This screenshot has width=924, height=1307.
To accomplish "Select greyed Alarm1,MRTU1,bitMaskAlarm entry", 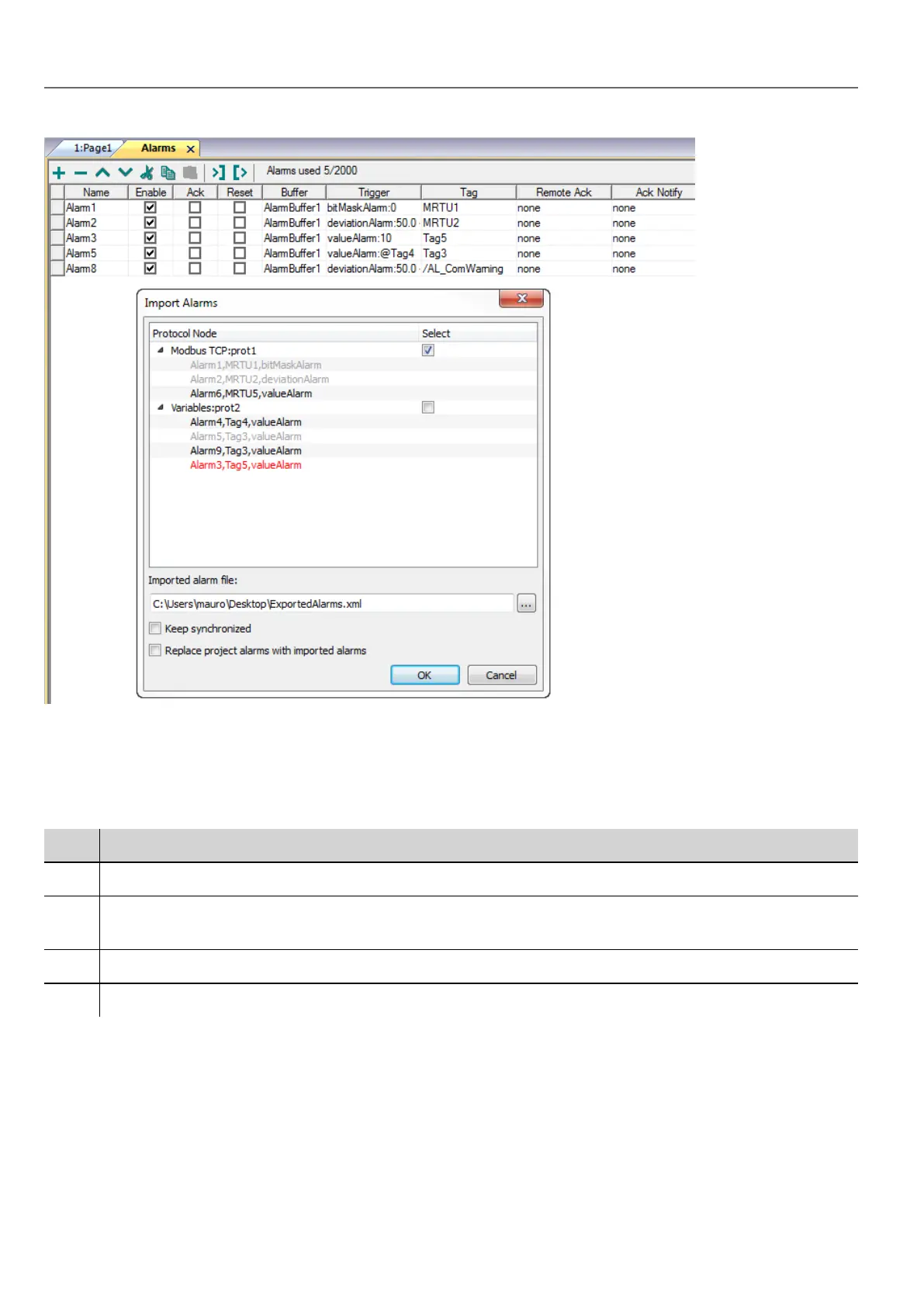I will click(255, 365).
